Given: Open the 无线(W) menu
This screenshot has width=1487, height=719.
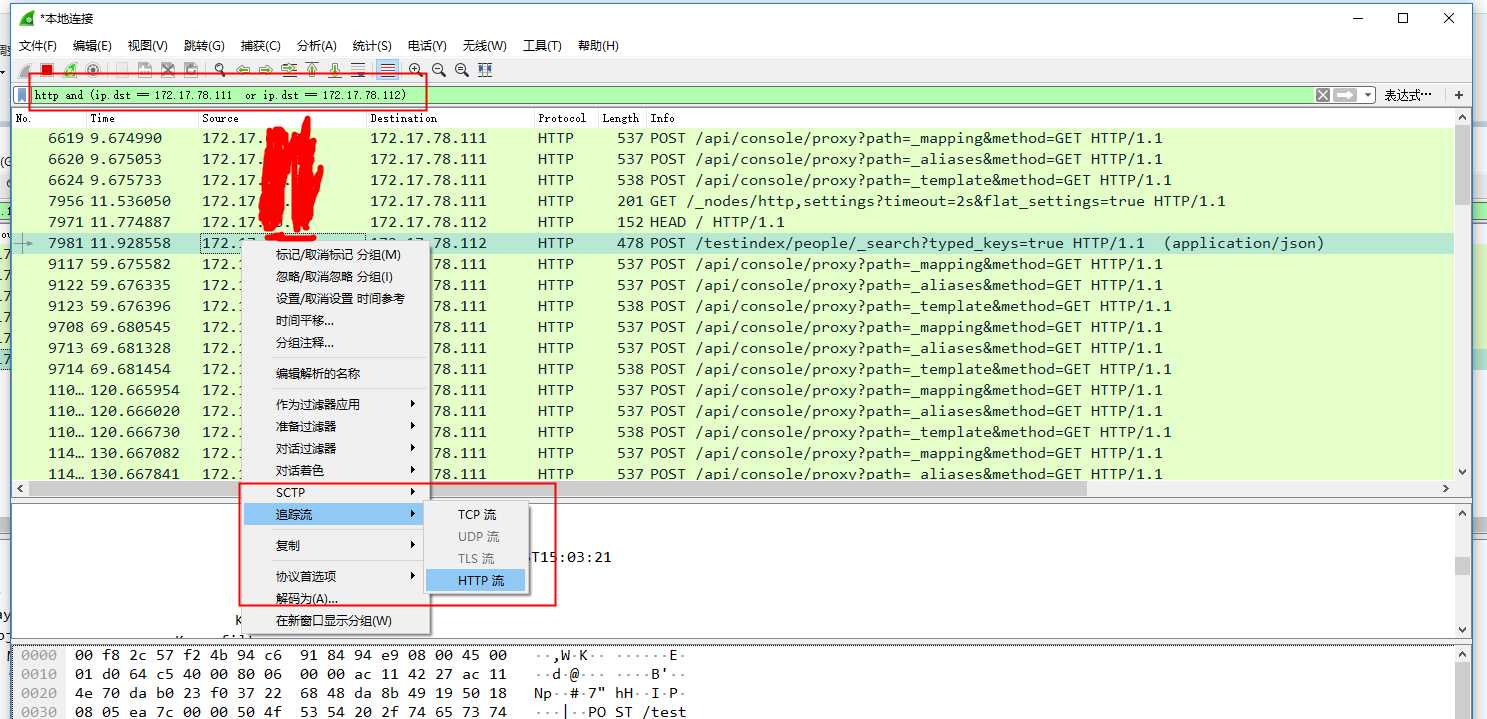Looking at the screenshot, I should coord(484,46).
